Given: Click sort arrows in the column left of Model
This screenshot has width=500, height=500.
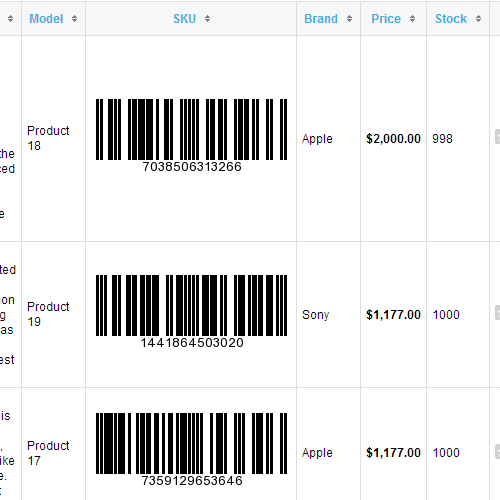Looking at the screenshot, I should click(10, 19).
